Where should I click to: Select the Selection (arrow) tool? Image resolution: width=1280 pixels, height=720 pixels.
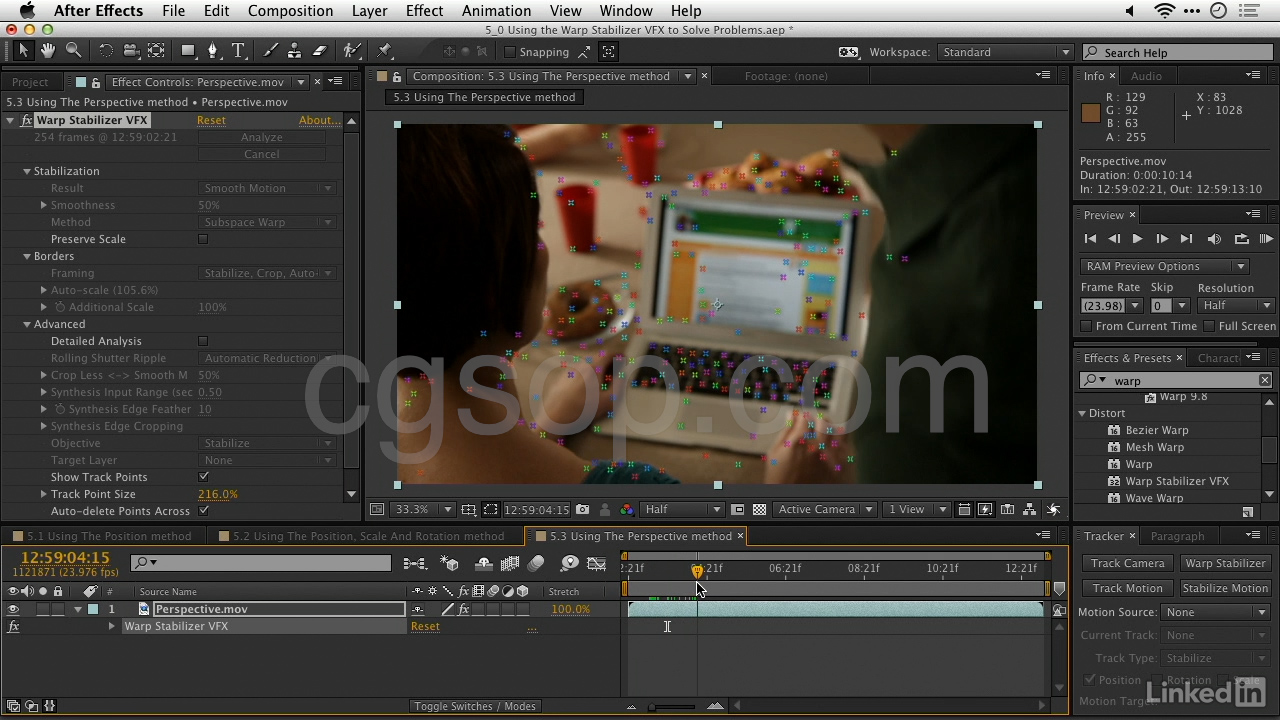[23, 51]
